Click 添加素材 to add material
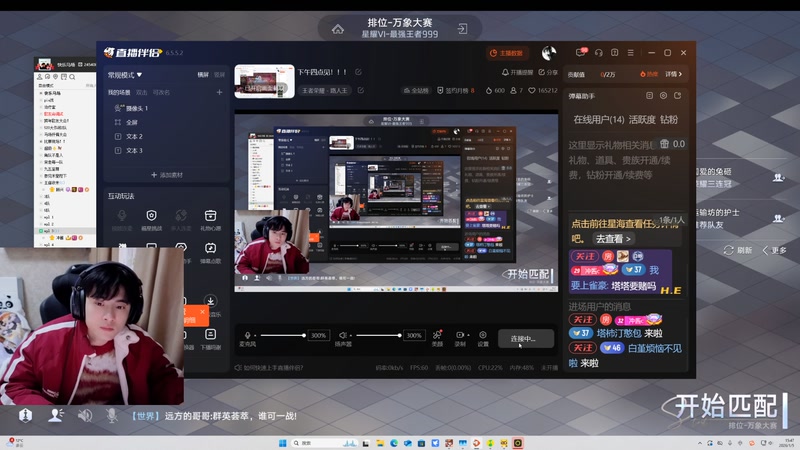 point(167,174)
